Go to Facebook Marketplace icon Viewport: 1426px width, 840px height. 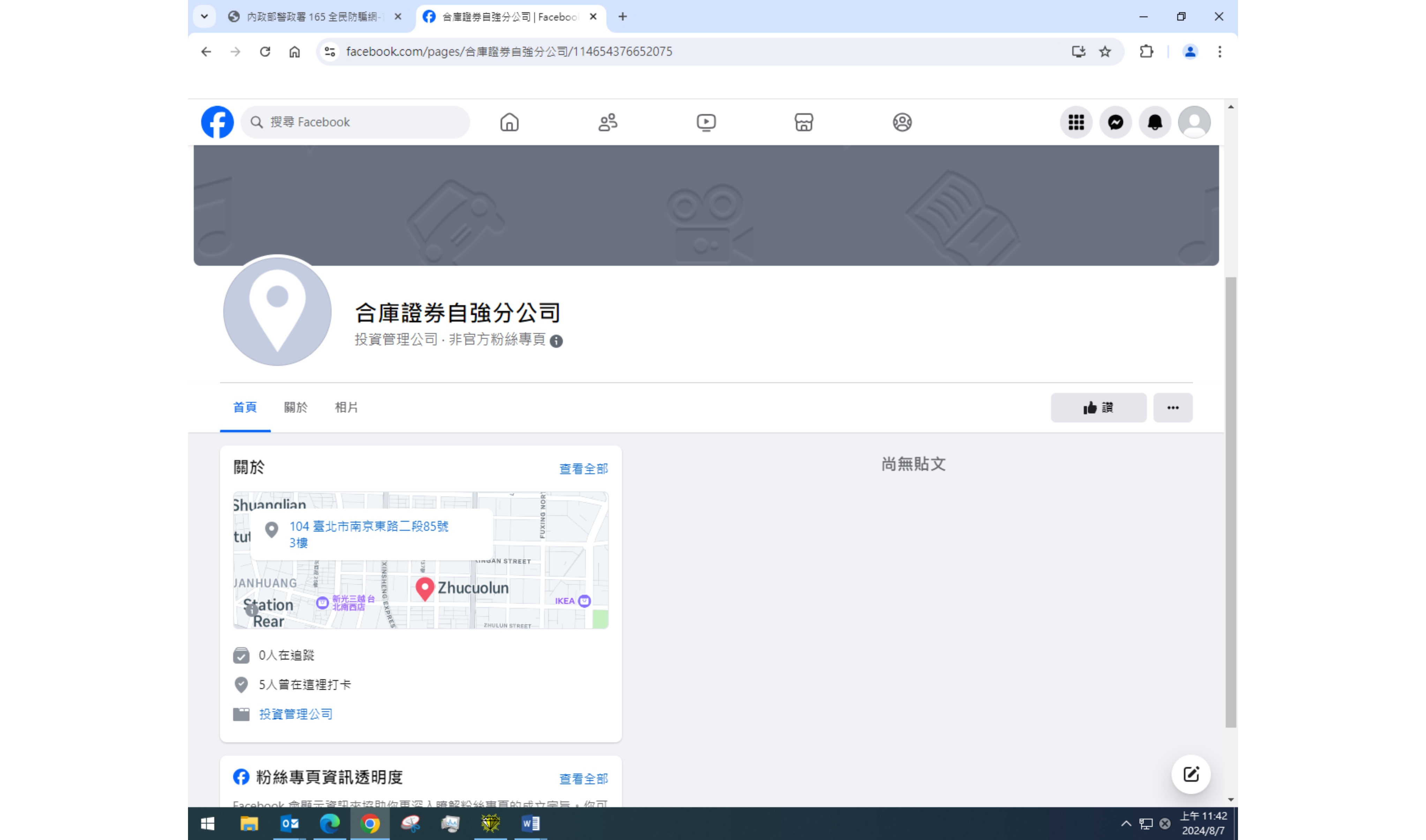pyautogui.click(x=804, y=122)
